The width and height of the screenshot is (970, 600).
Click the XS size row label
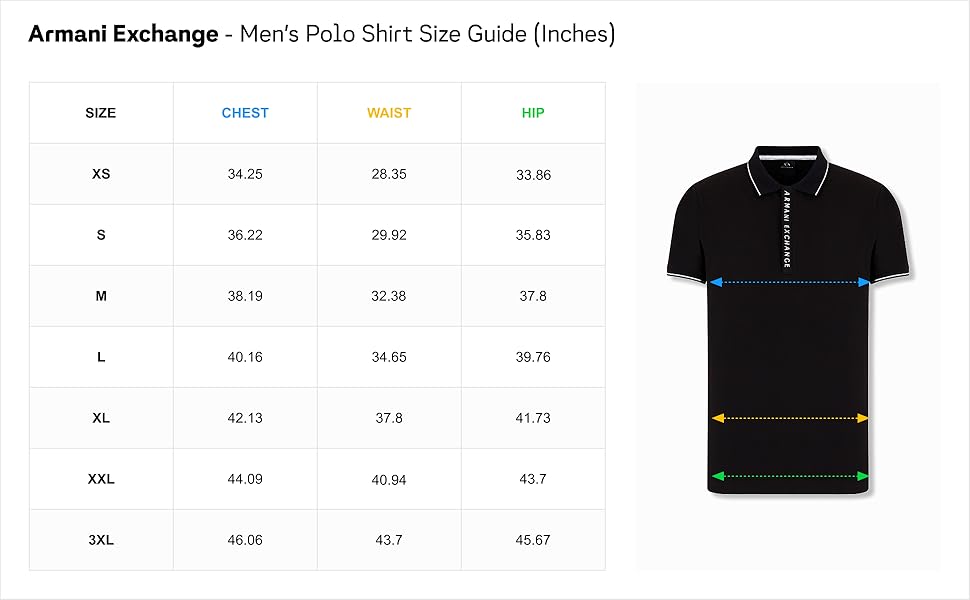[x=101, y=174]
